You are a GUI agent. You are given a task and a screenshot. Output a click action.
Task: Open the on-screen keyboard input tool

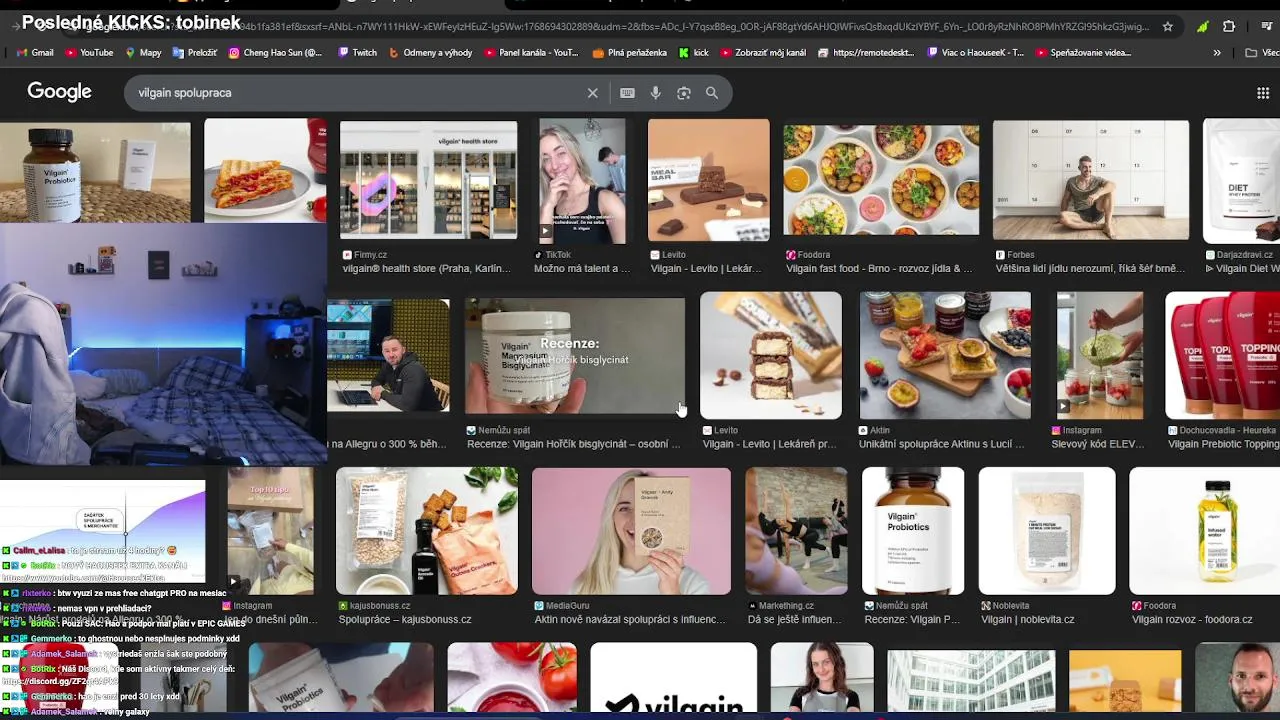coord(627,93)
